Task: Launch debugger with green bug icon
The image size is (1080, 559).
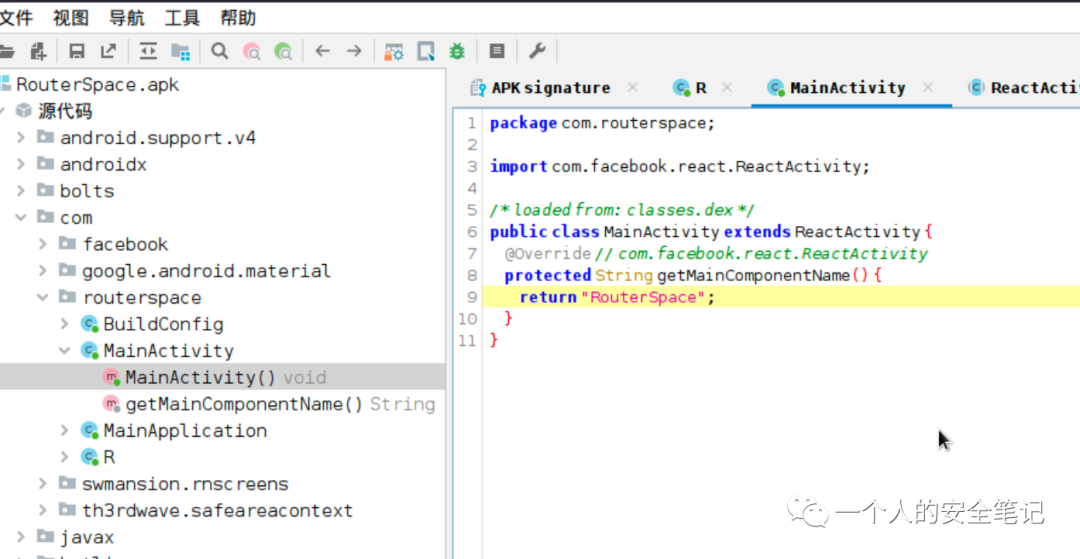Action: tap(457, 51)
